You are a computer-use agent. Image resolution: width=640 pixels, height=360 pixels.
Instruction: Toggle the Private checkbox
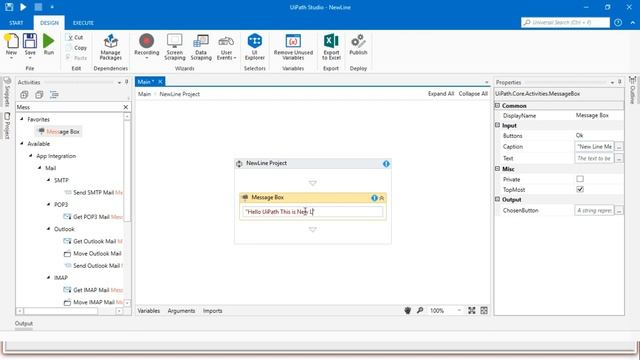[x=580, y=179]
